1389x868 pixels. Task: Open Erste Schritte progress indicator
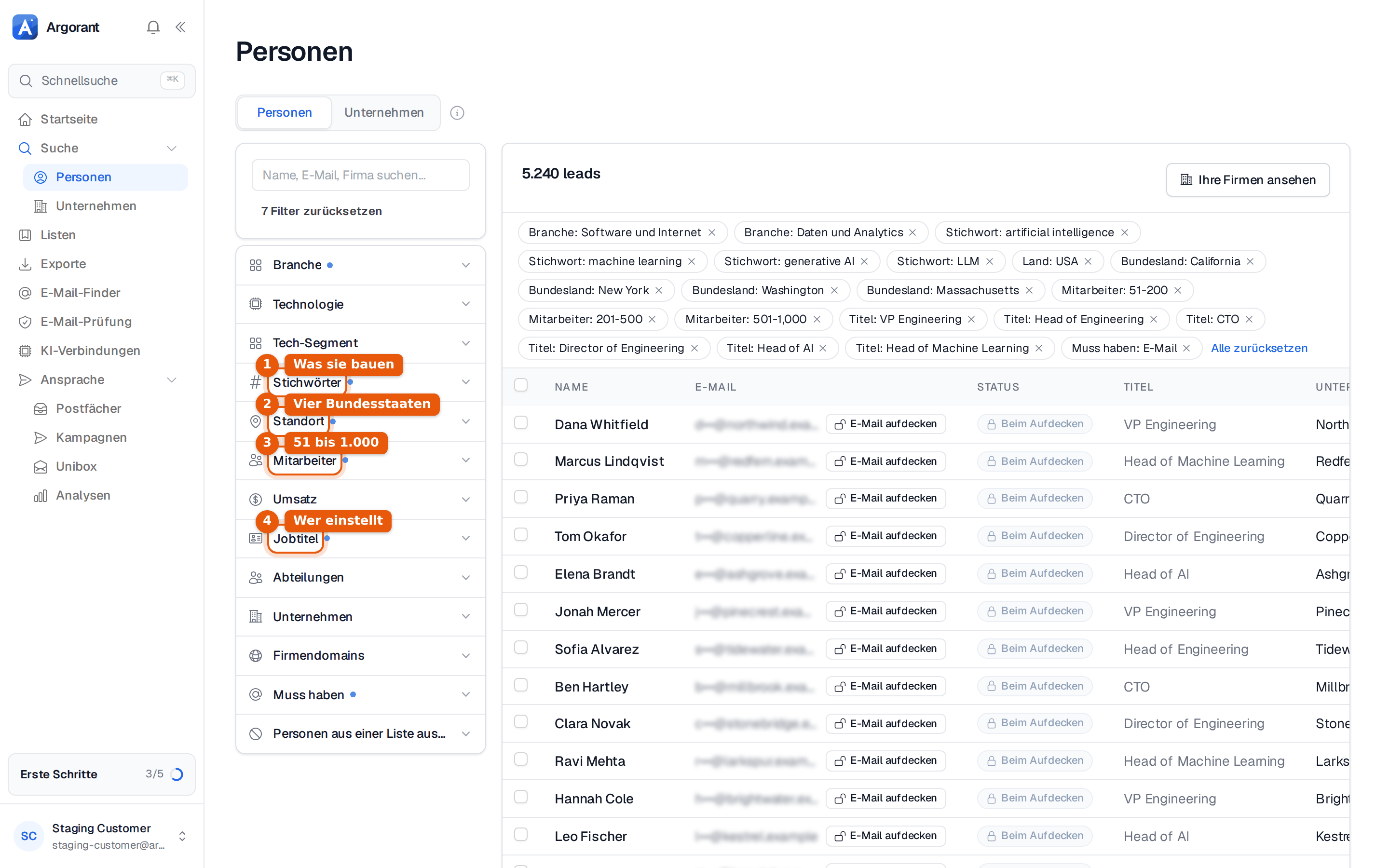(x=102, y=774)
